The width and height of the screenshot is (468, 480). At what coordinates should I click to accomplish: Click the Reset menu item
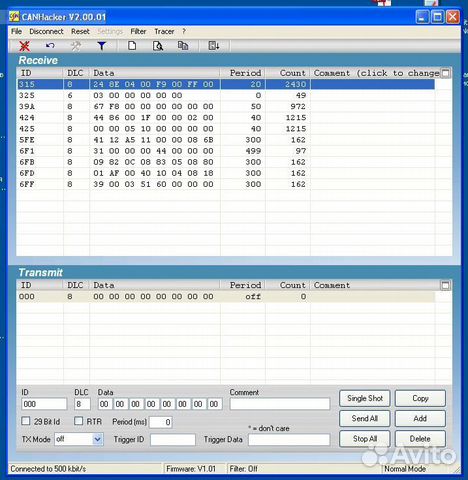80,31
